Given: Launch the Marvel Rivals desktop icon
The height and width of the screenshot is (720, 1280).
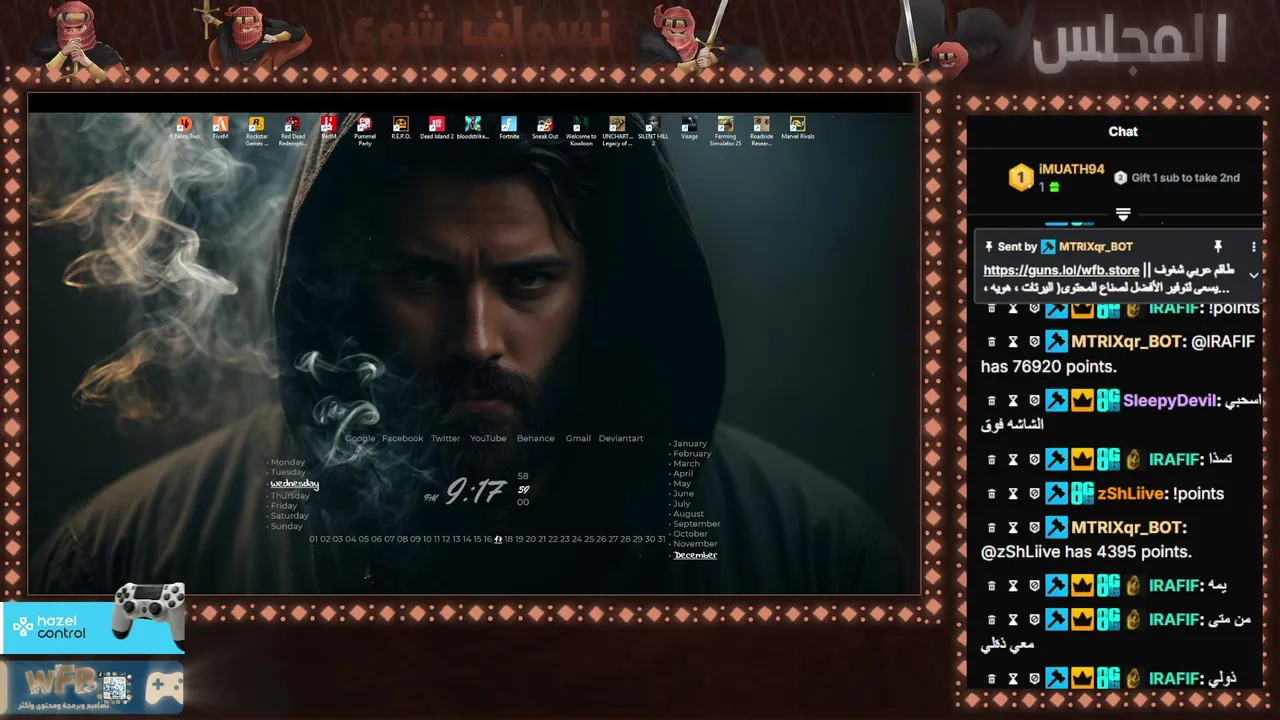Looking at the screenshot, I should (797, 128).
